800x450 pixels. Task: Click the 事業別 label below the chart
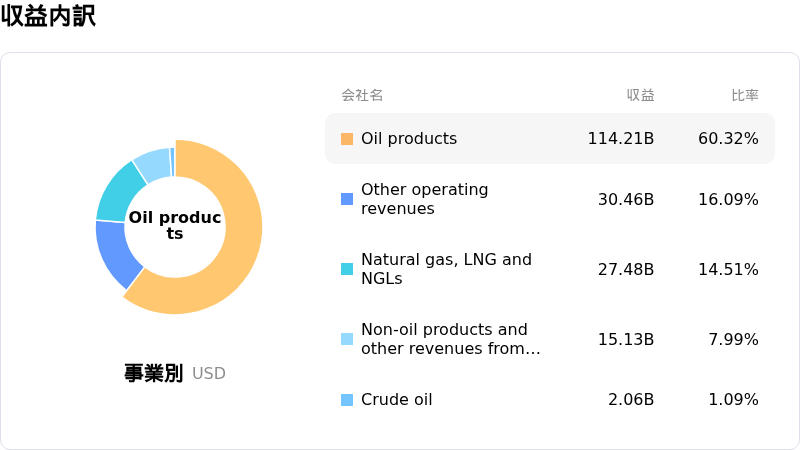click(x=153, y=374)
